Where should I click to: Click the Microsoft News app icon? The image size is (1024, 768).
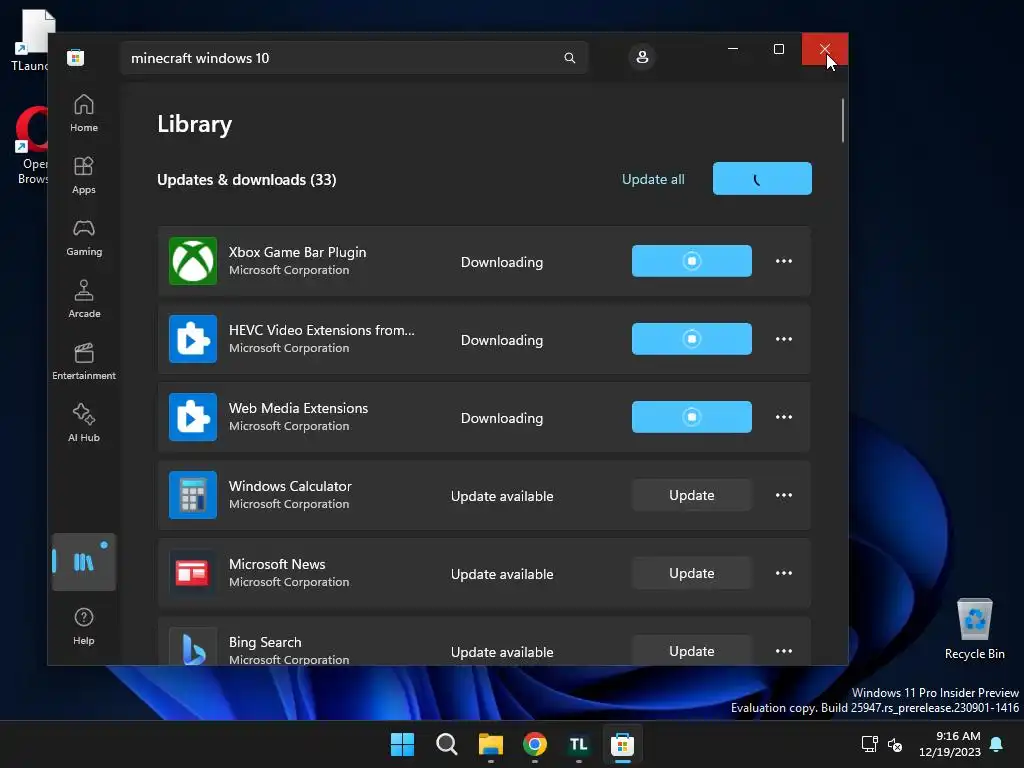[193, 573]
